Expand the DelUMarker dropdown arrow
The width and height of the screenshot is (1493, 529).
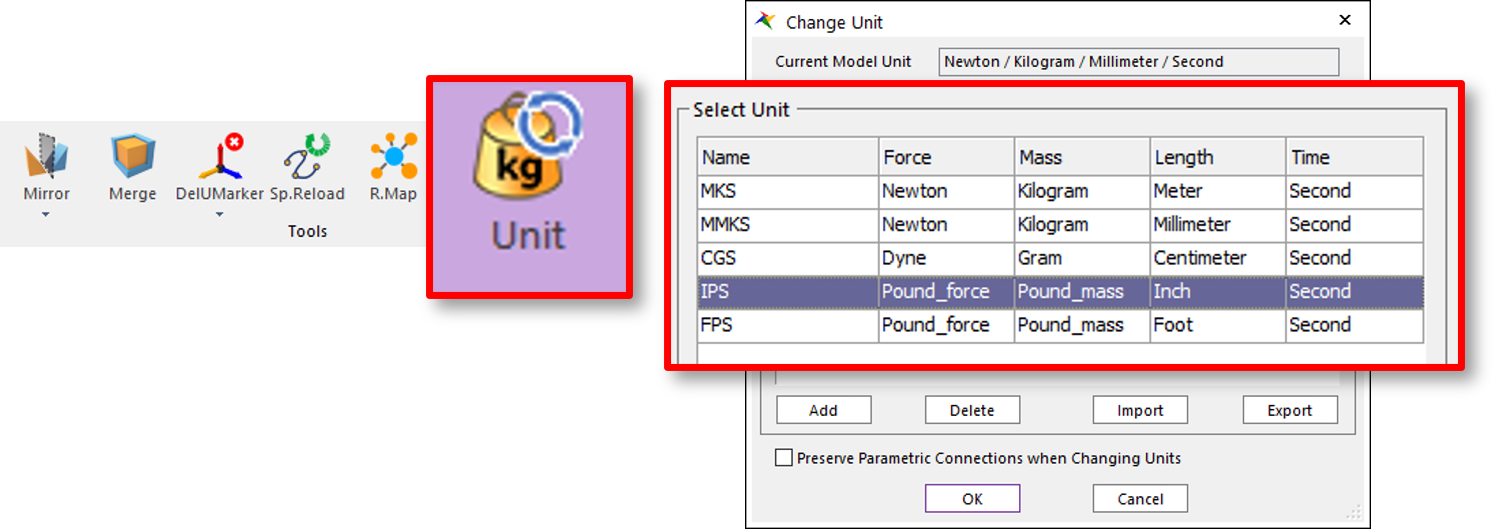[x=219, y=214]
